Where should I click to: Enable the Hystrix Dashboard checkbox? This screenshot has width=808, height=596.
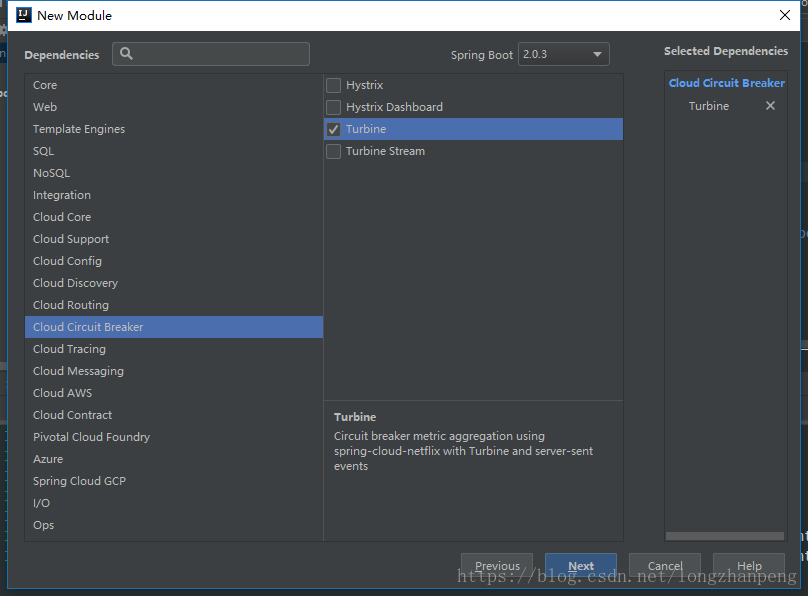coord(333,107)
